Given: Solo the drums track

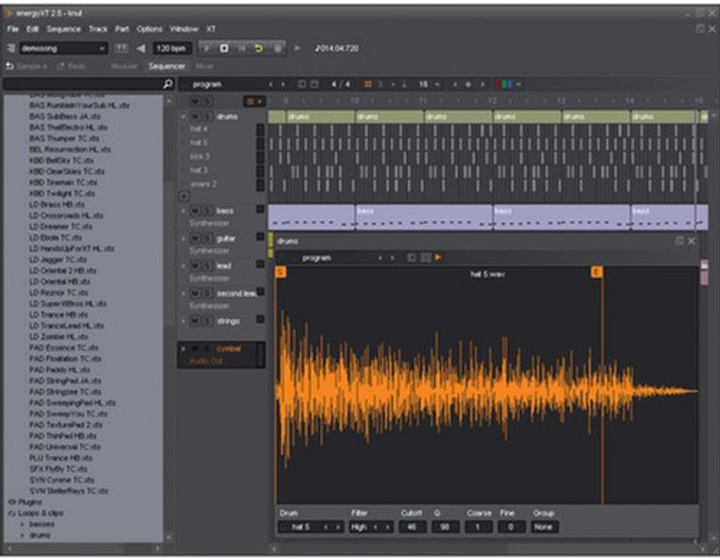Looking at the screenshot, I should point(207,117).
